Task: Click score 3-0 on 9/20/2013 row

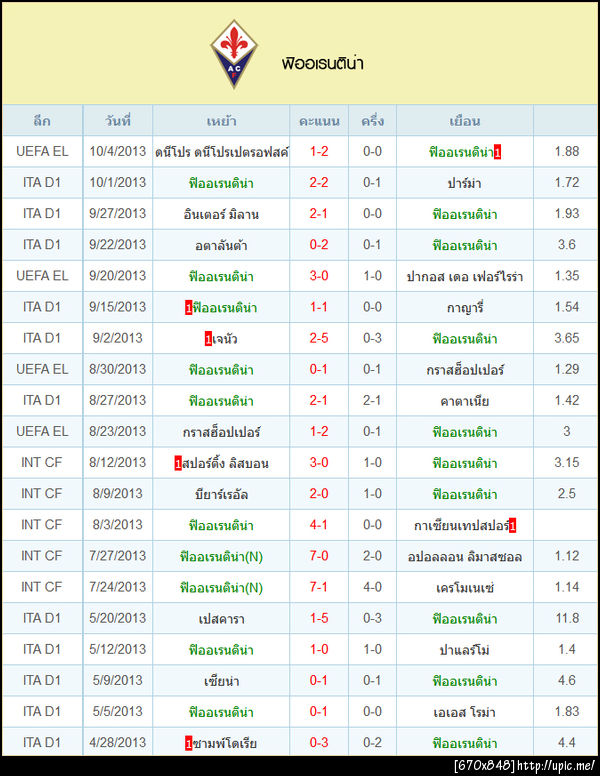Action: tap(319, 276)
